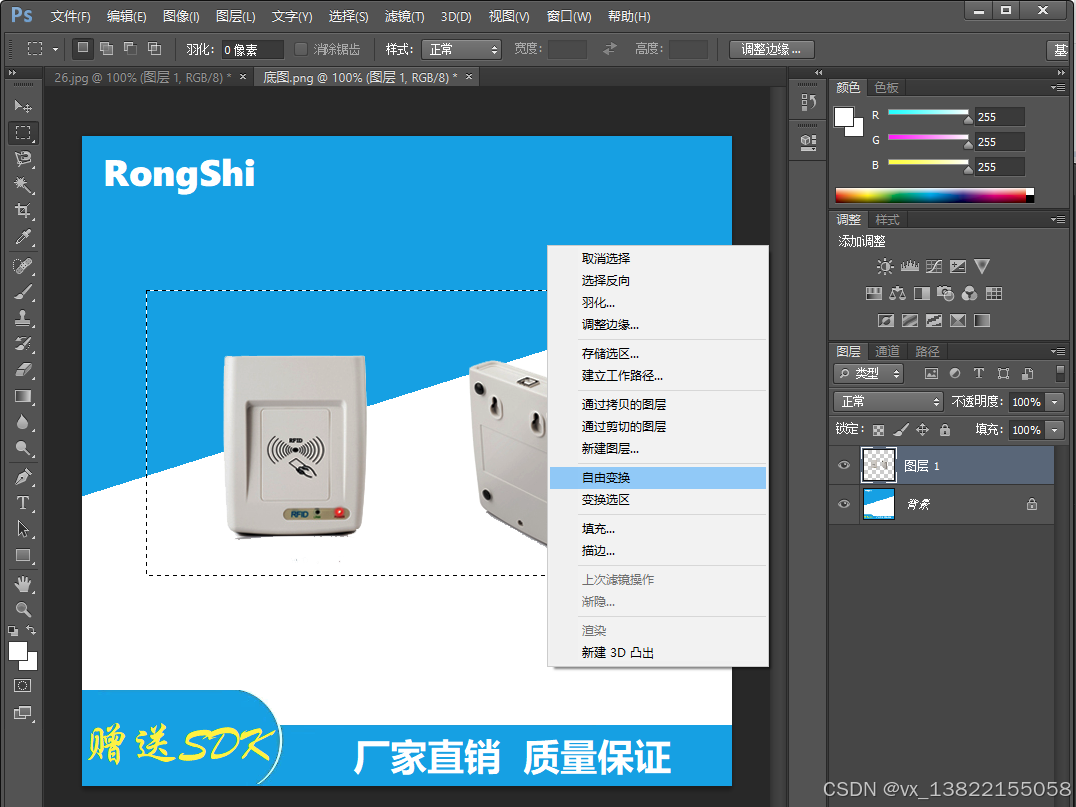This screenshot has height=807, width=1076.
Task: Adjust the R color slider
Action: (x=928, y=113)
